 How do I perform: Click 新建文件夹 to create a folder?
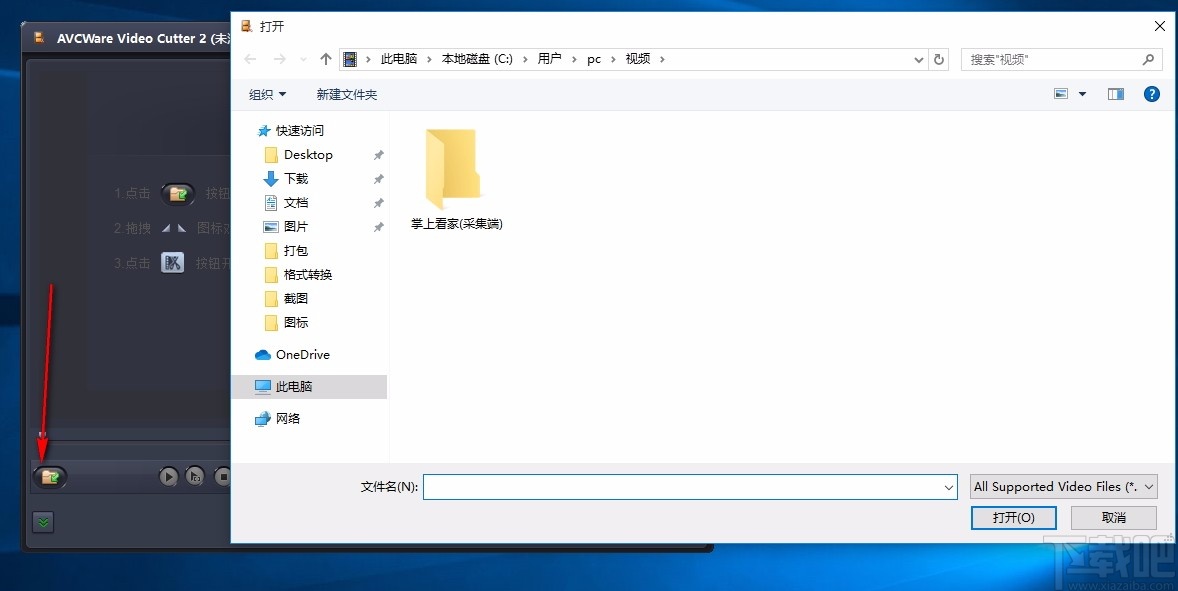pyautogui.click(x=346, y=94)
